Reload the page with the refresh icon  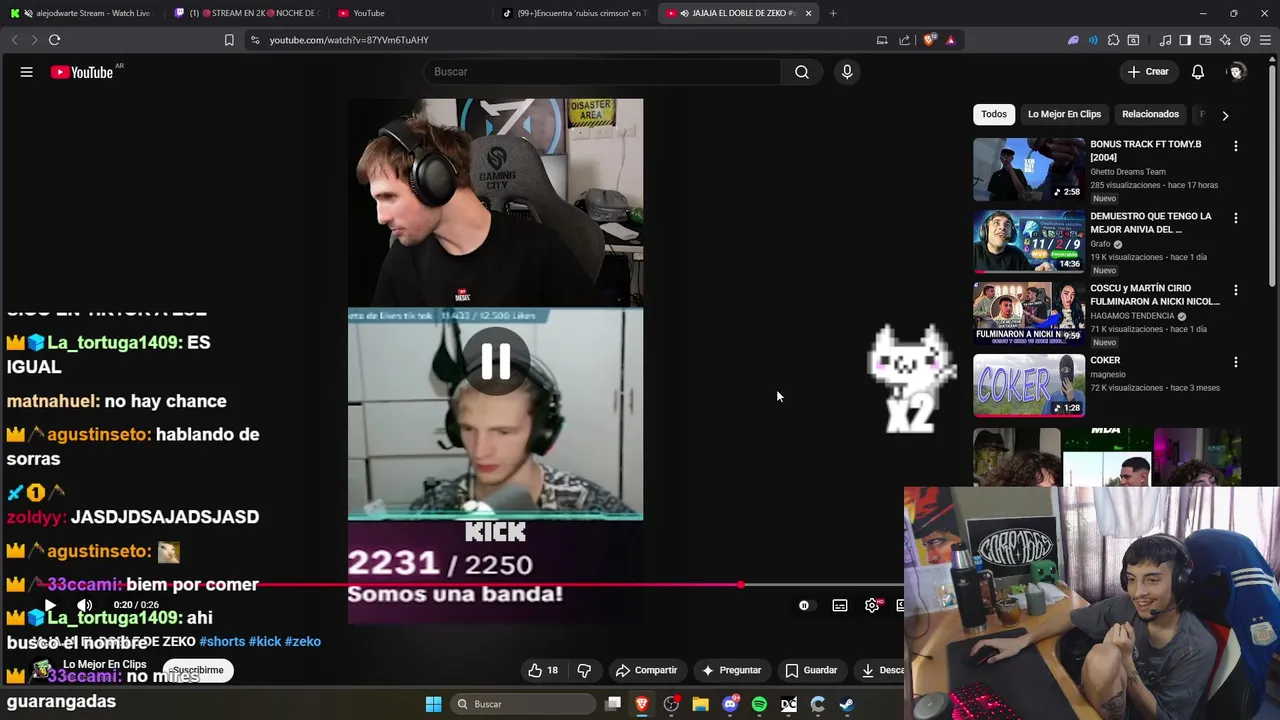[54, 40]
